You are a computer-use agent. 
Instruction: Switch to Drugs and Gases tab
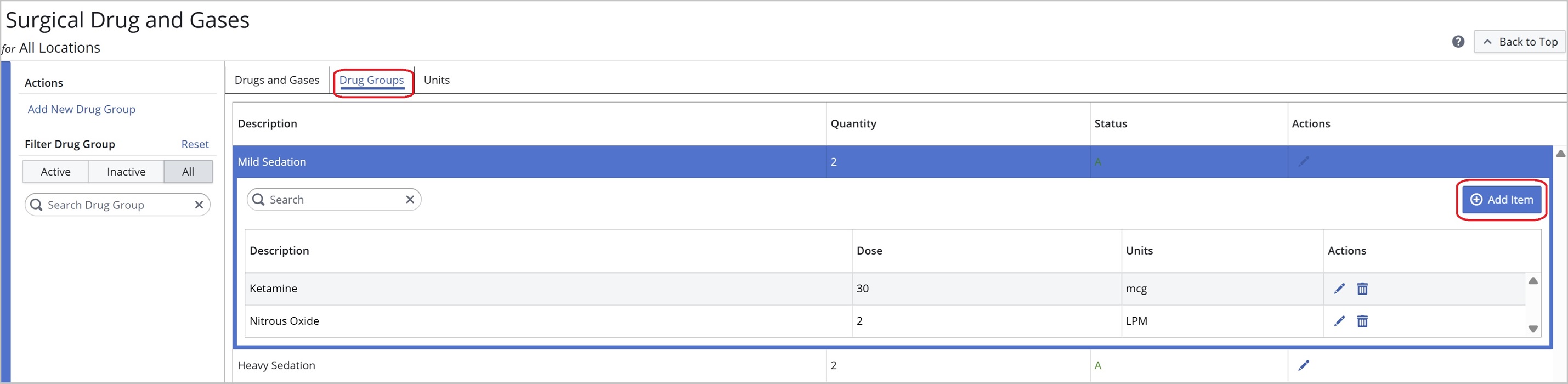(x=276, y=80)
